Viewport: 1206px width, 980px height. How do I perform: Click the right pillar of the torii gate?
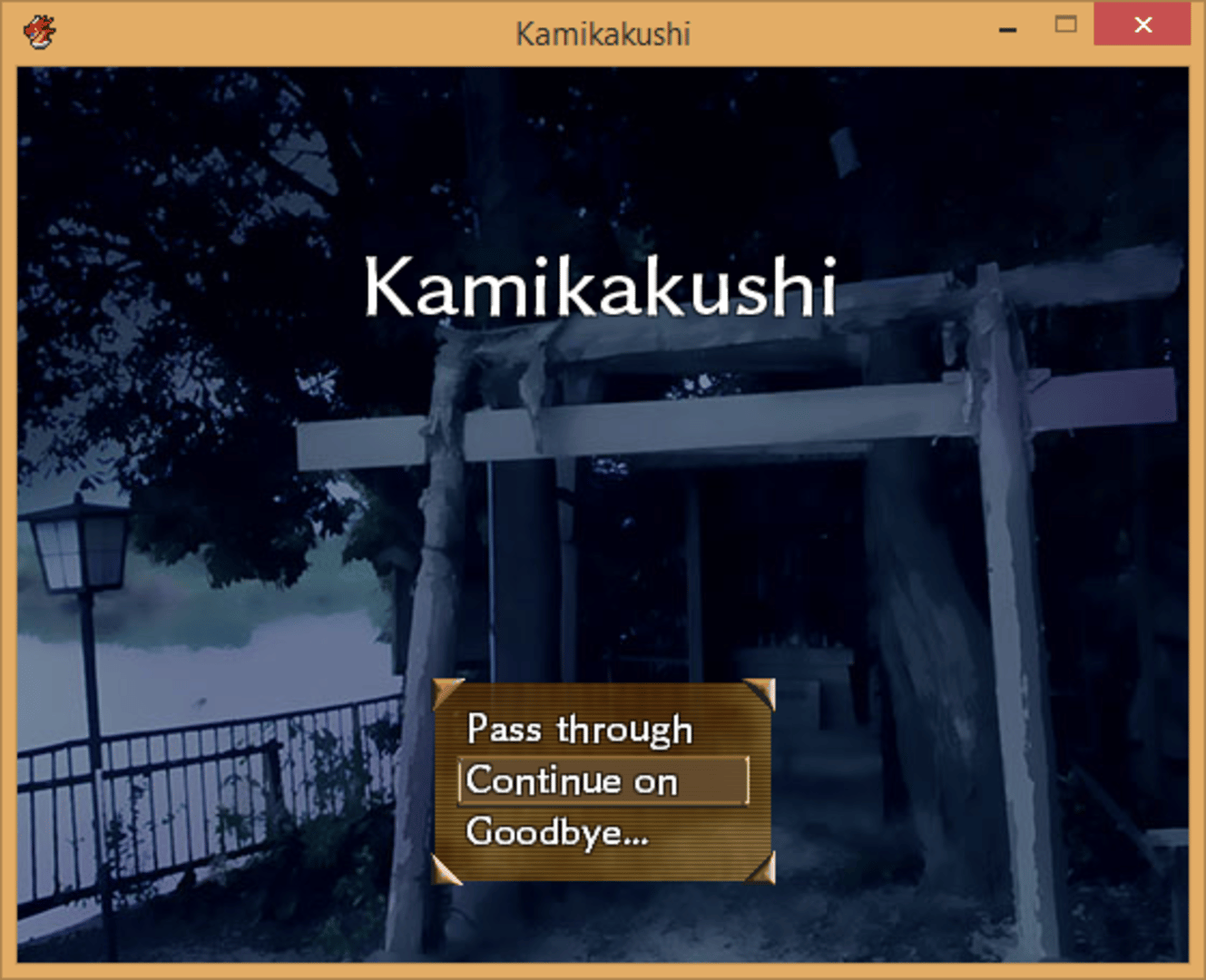pos(1012,590)
